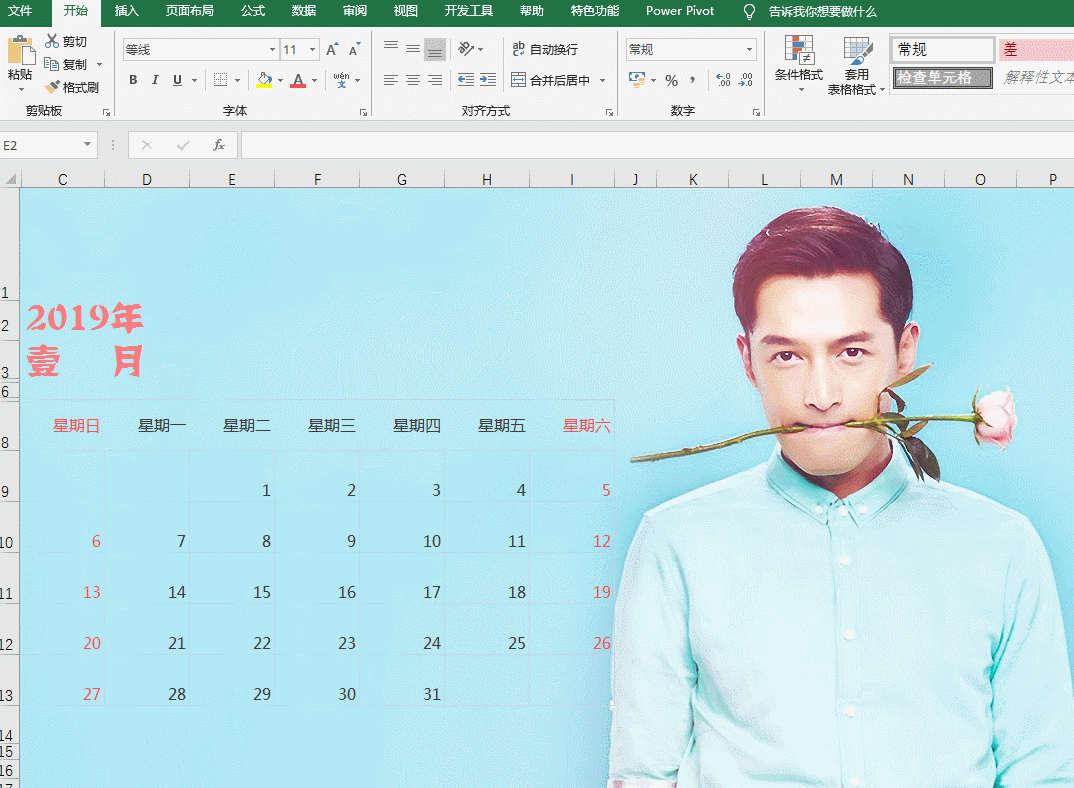Screen dimensions: 1074x788
Task: Click the text orientation icon
Action: pos(466,49)
